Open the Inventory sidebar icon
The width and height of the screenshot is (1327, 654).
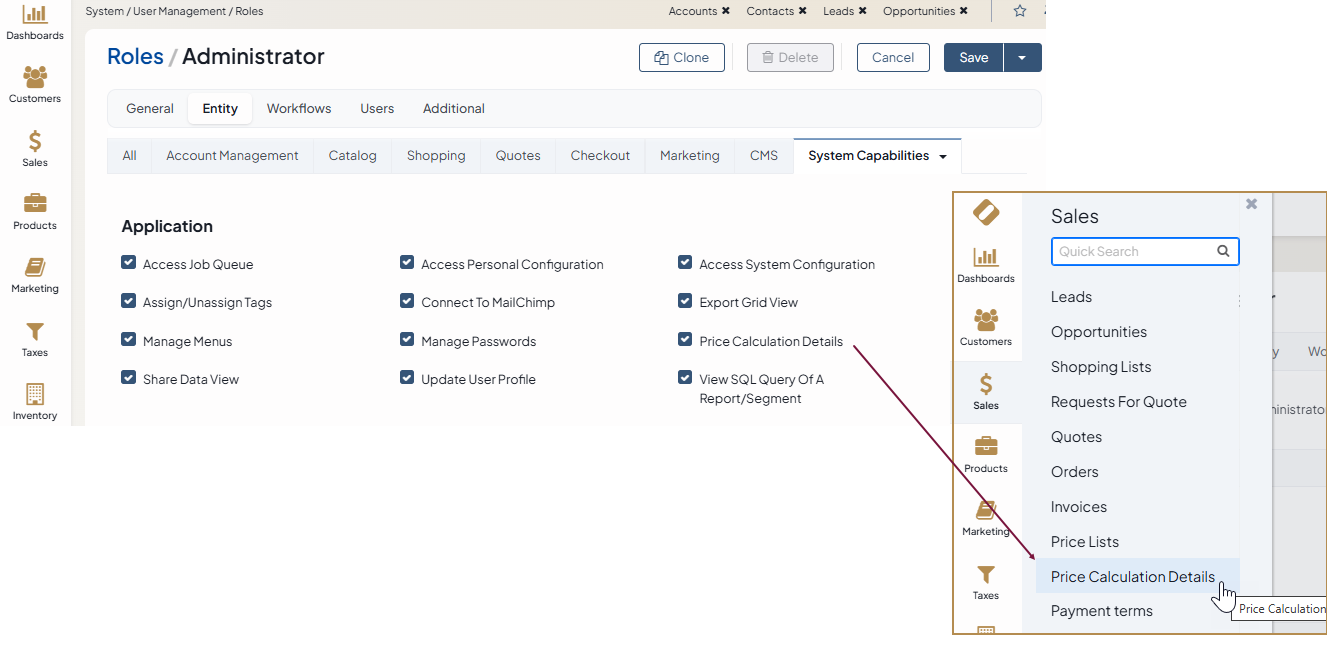(x=35, y=400)
